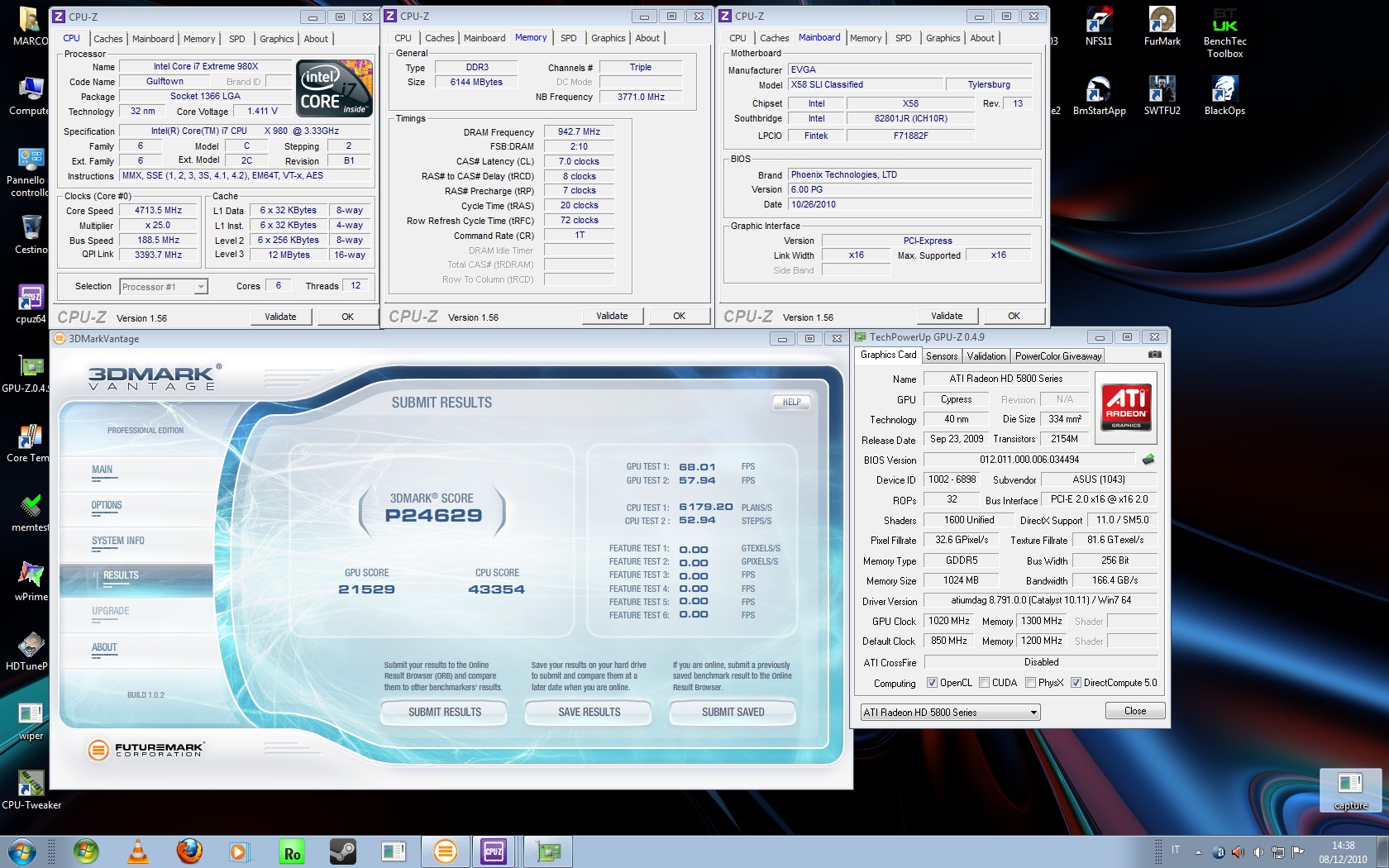This screenshot has height=868, width=1389.
Task: Toggle PhysX checkbox in GPU-Z
Action: pos(1030,683)
